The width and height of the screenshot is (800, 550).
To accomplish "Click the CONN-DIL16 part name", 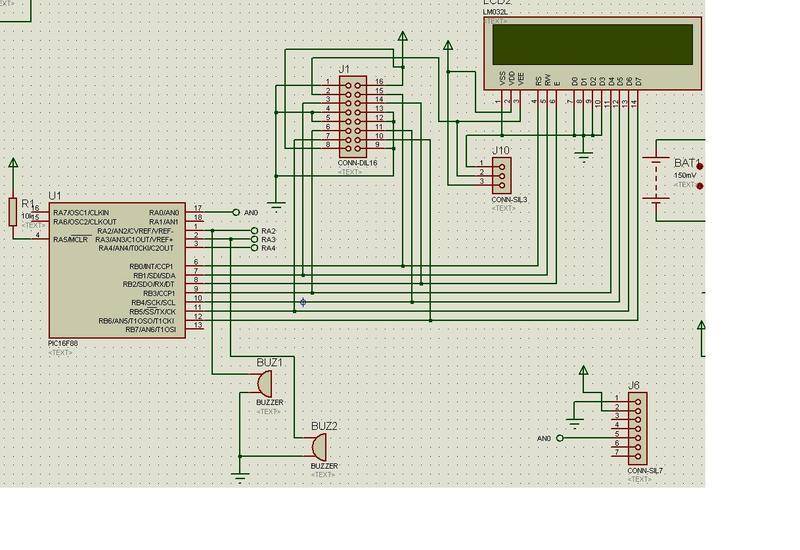I will [x=357, y=163].
